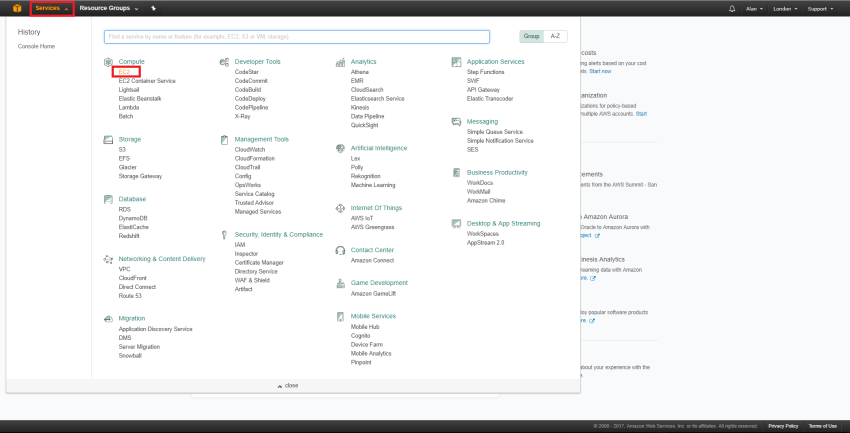The height and width of the screenshot is (433, 850).
Task: Open the DynamoDB service
Action: coord(133,218)
